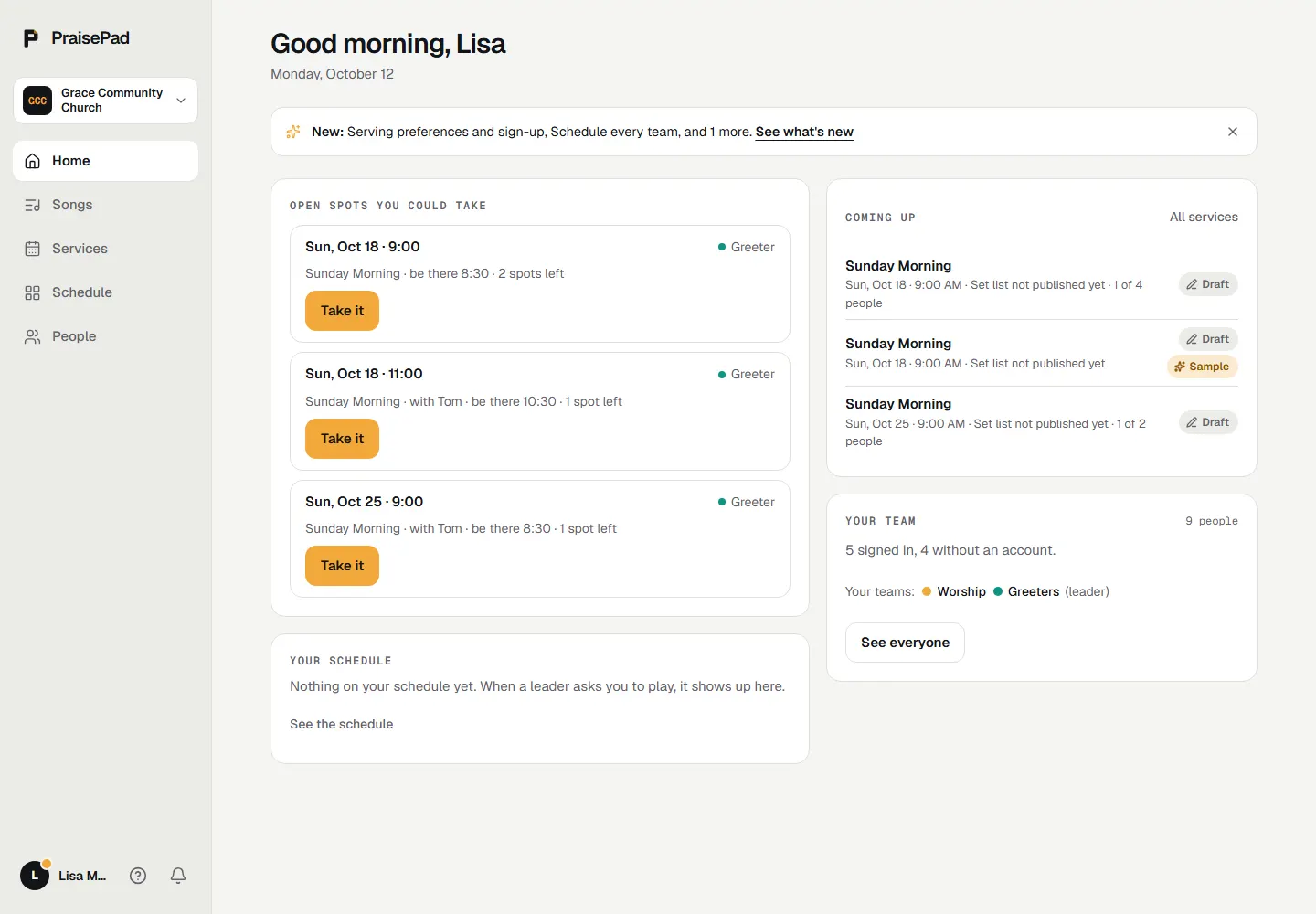
Task: Open the Songs page
Action: point(106,205)
